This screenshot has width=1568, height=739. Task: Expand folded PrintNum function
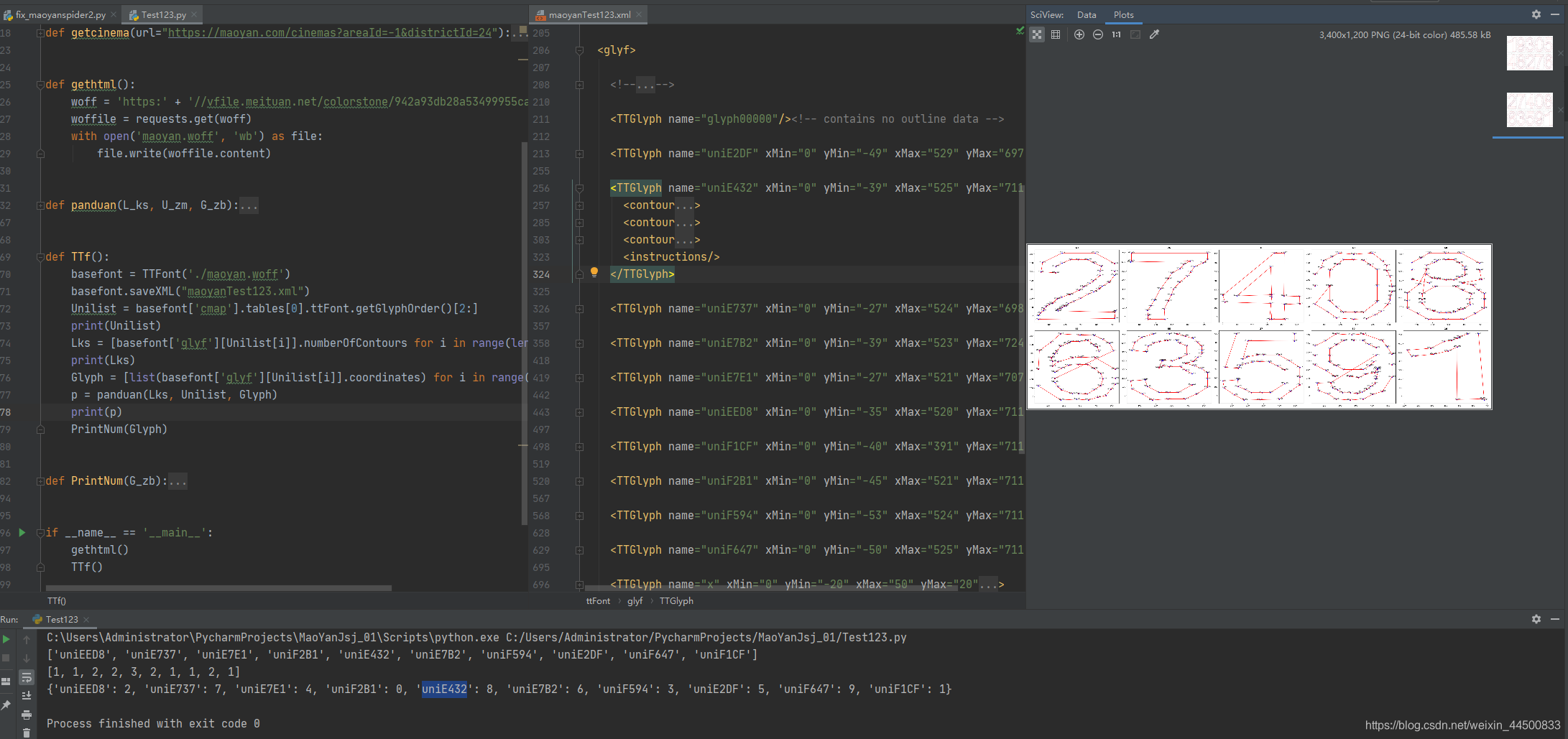[x=40, y=481]
